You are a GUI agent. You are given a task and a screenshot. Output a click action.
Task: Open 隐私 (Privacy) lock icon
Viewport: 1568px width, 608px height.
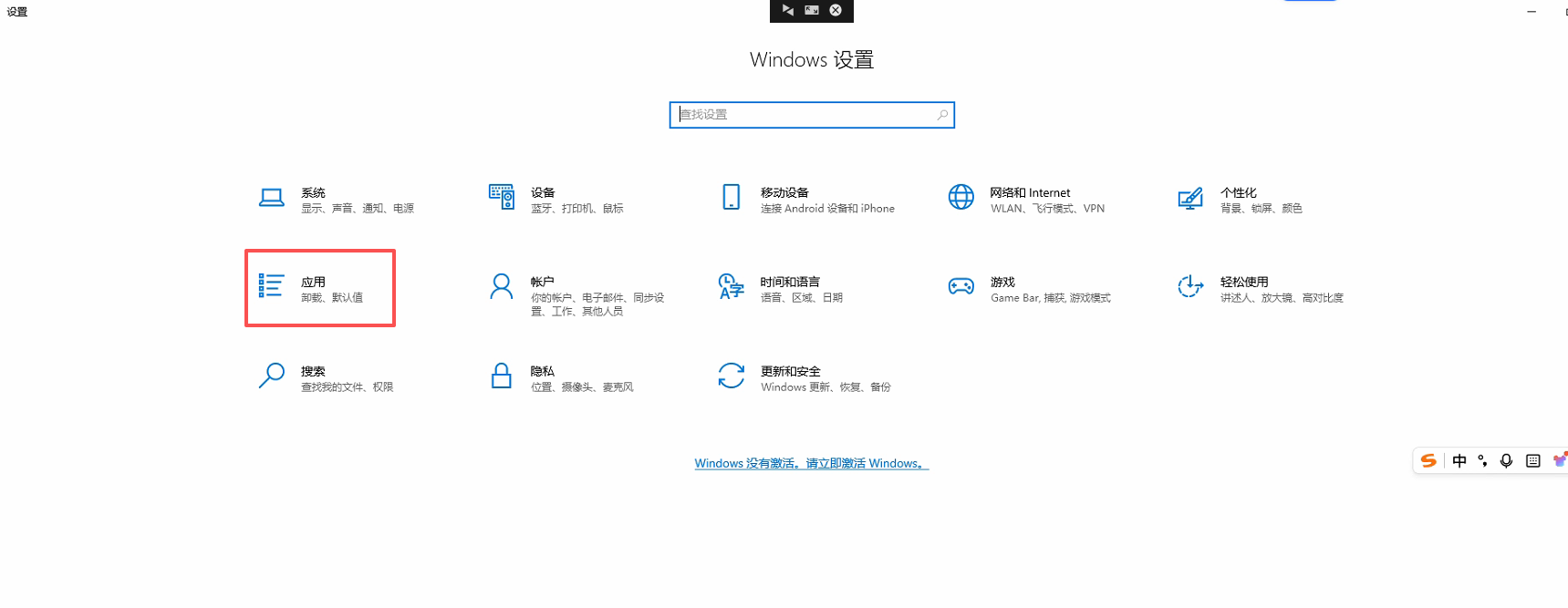[x=502, y=376]
